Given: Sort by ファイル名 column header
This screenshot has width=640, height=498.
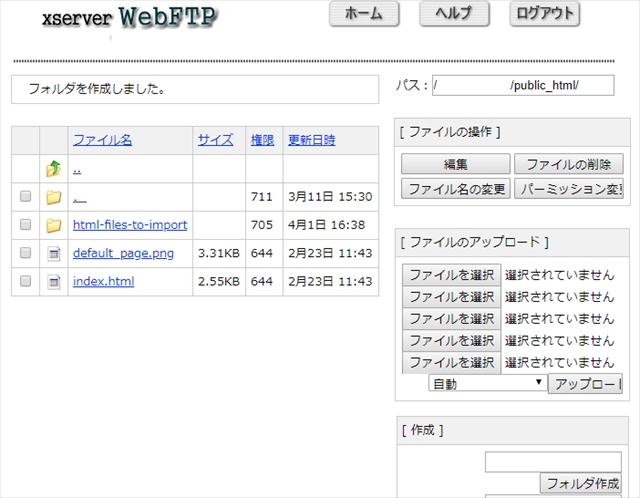Looking at the screenshot, I should coord(102,140).
